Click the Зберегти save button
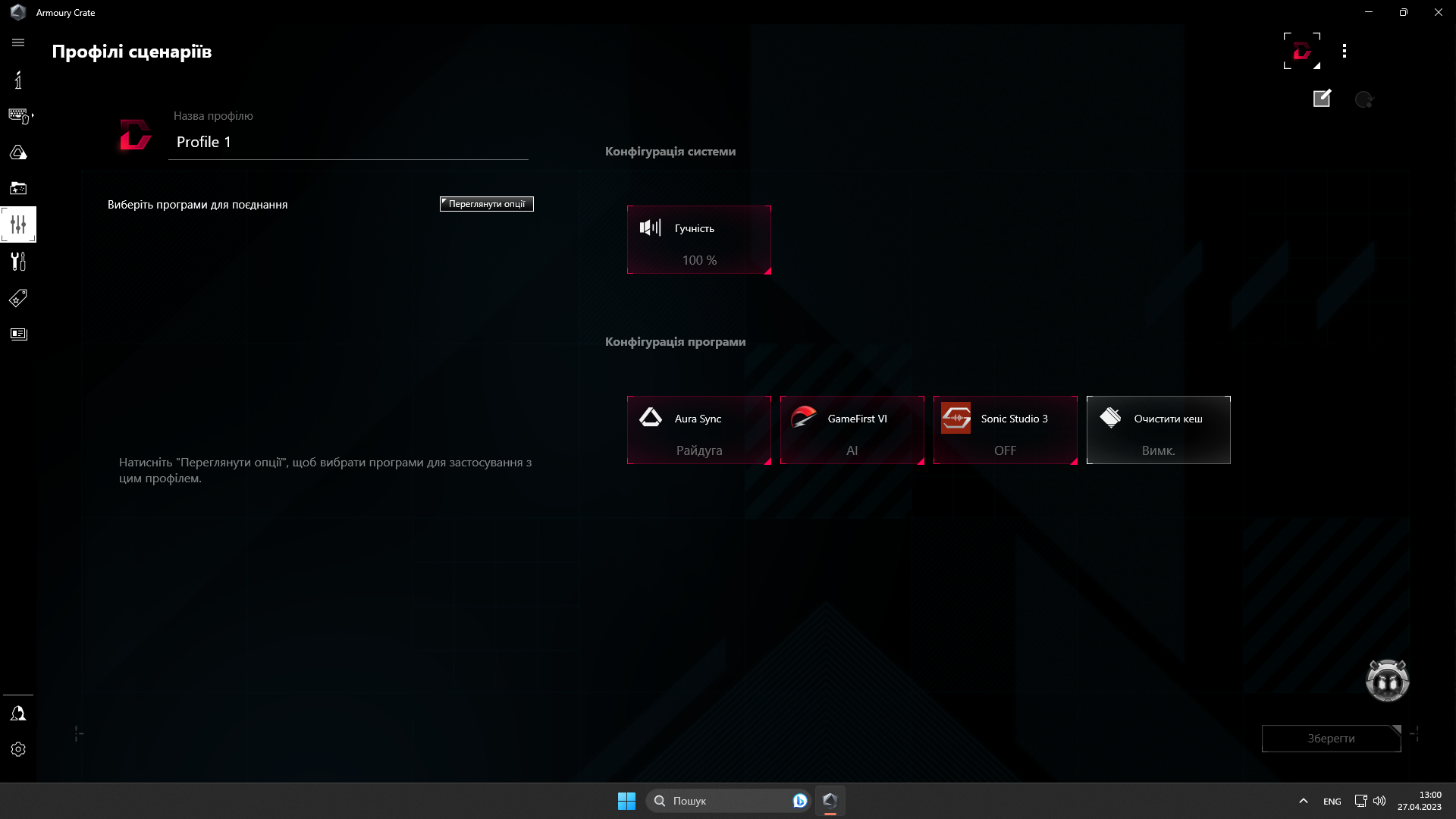 tap(1331, 739)
